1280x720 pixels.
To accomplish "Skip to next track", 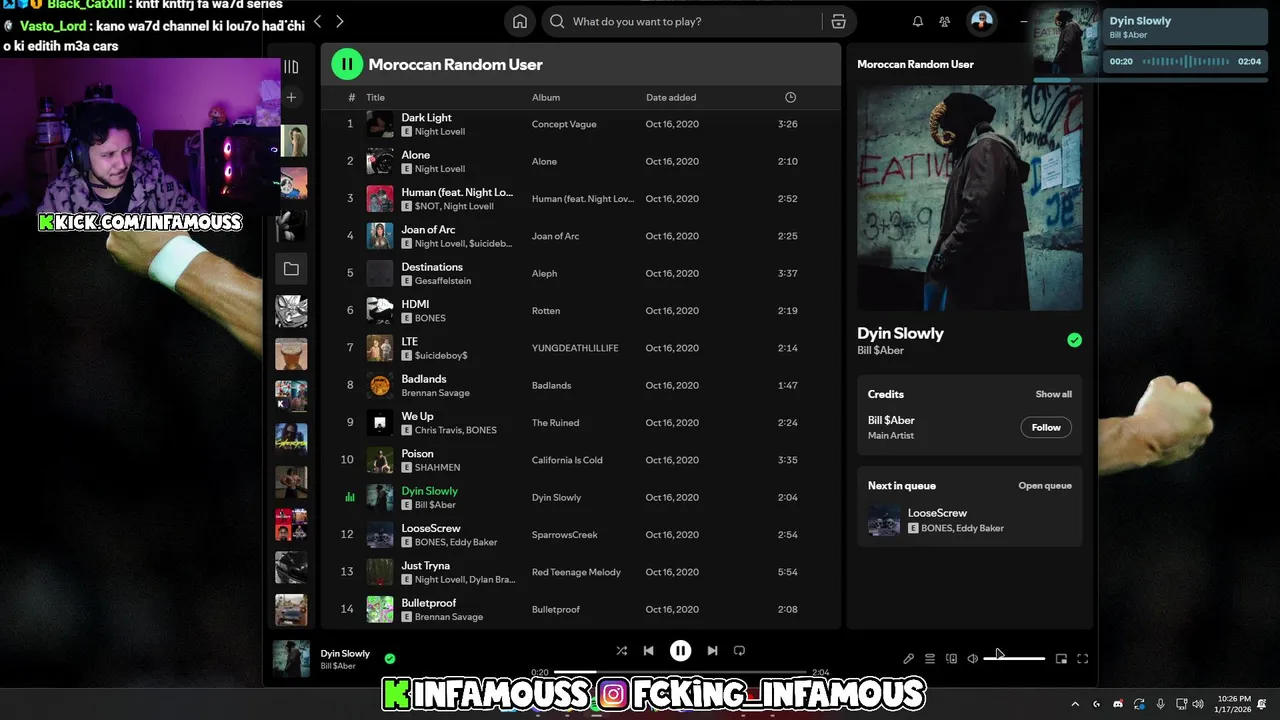I will [x=712, y=650].
